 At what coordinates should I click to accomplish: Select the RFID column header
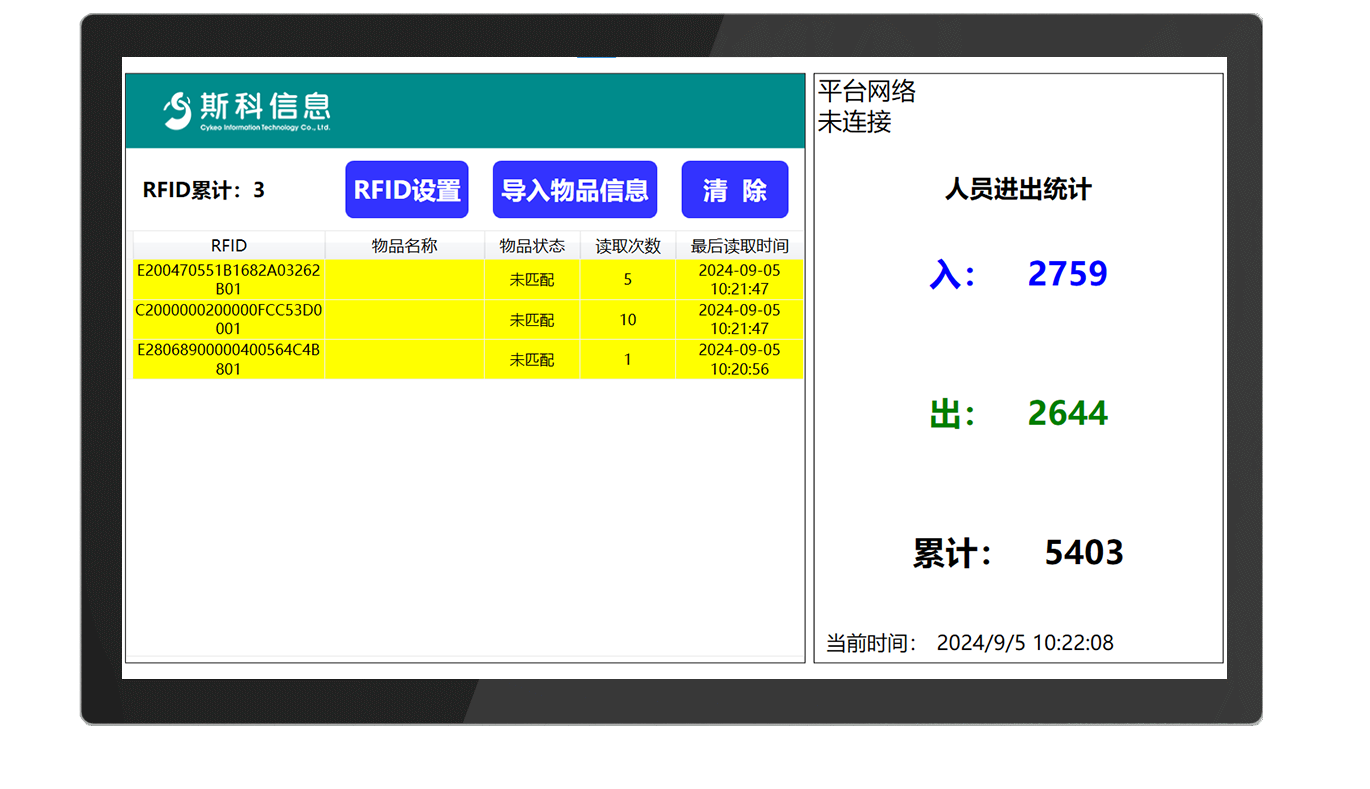228,245
